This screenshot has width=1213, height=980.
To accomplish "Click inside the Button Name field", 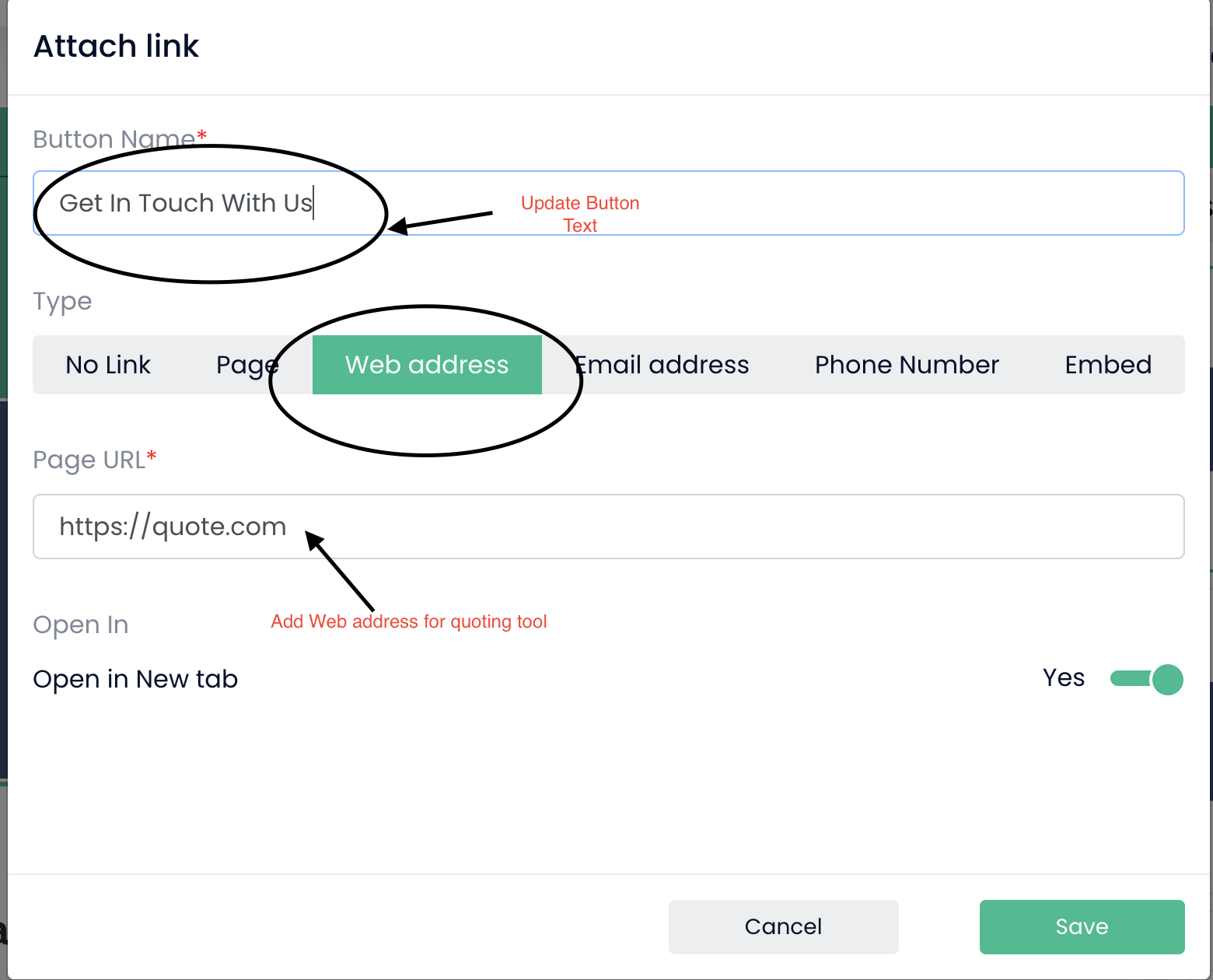I will pos(606,203).
